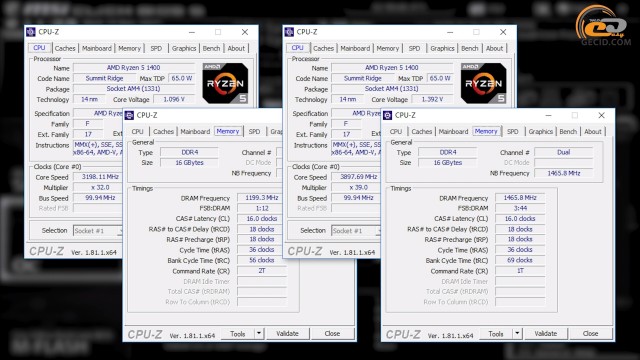
Task: Click Ryzen 5 logo beside 1.392 V voltage
Action: point(484,83)
